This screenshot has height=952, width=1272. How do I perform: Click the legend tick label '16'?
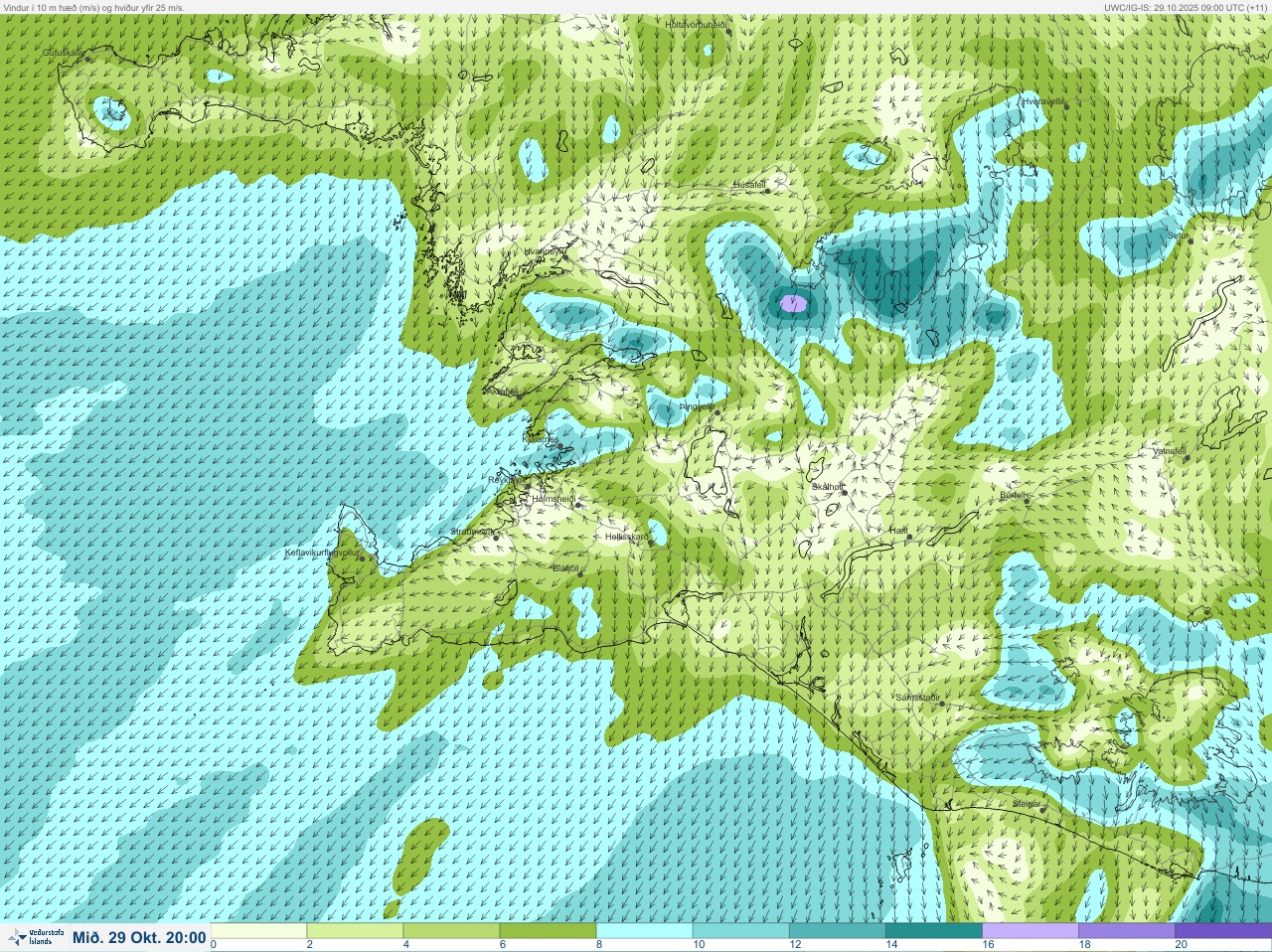pyautogui.click(x=988, y=945)
